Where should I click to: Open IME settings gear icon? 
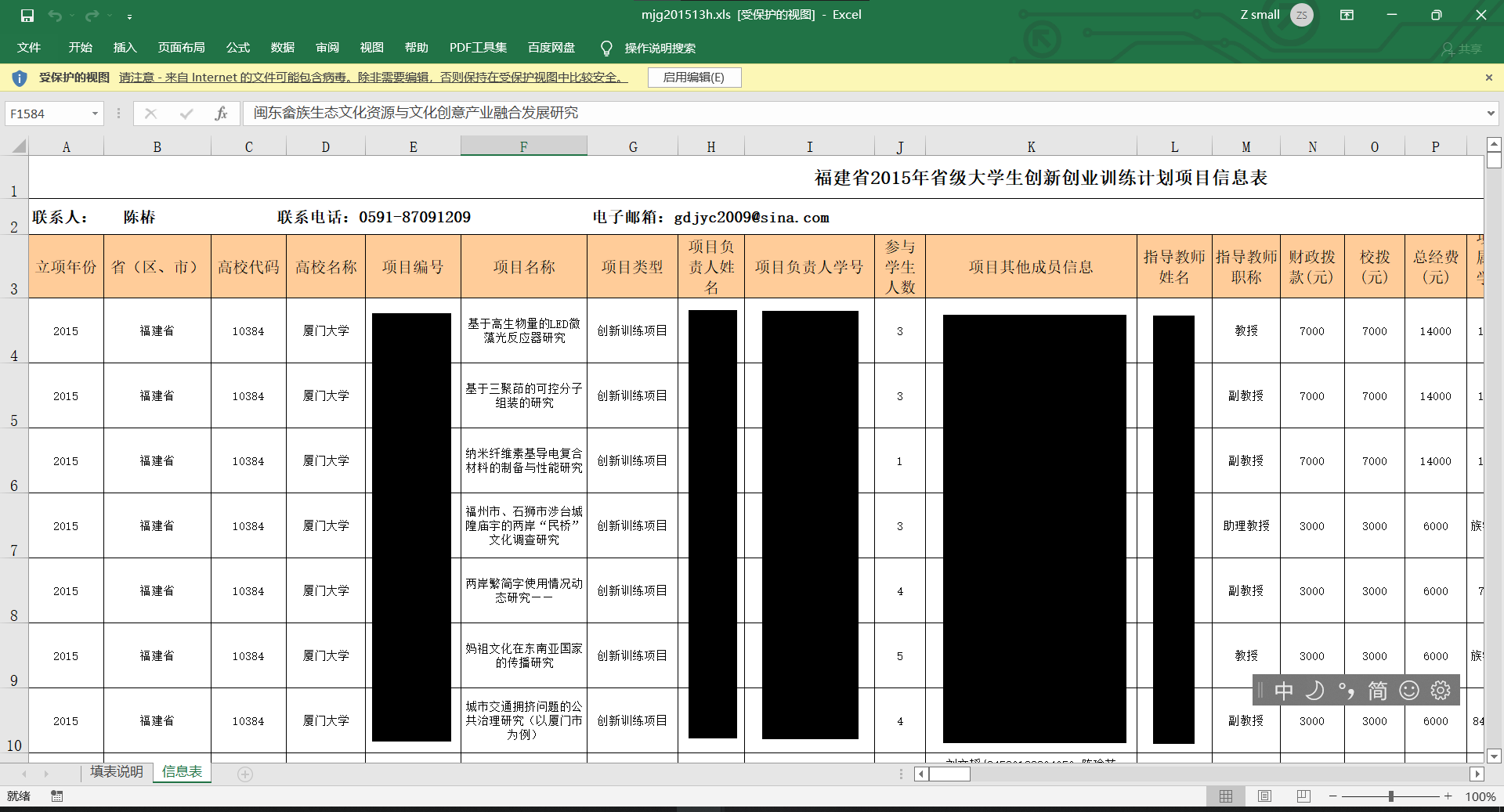click(x=1441, y=691)
